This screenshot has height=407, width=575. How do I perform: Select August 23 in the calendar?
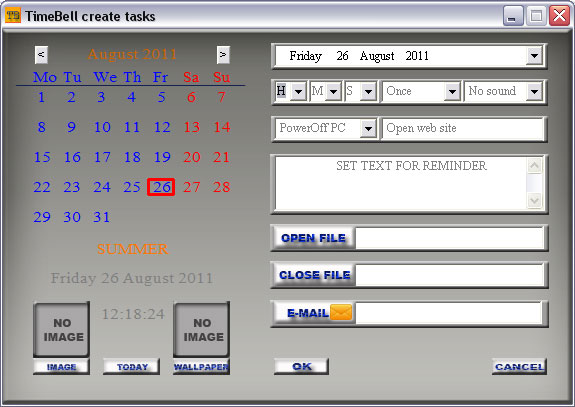(72, 187)
